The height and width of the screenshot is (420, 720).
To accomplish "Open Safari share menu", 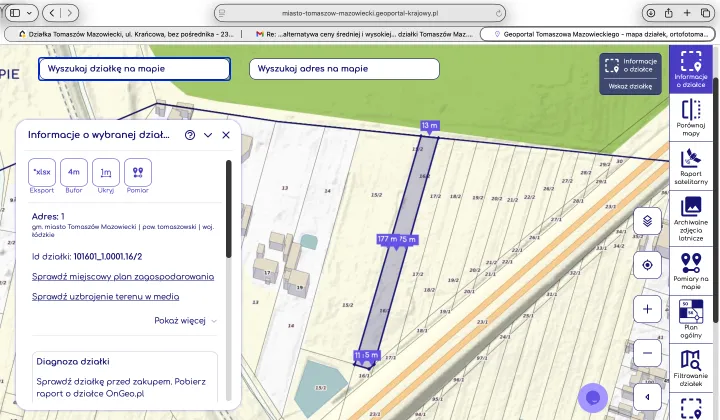I will (669, 13).
